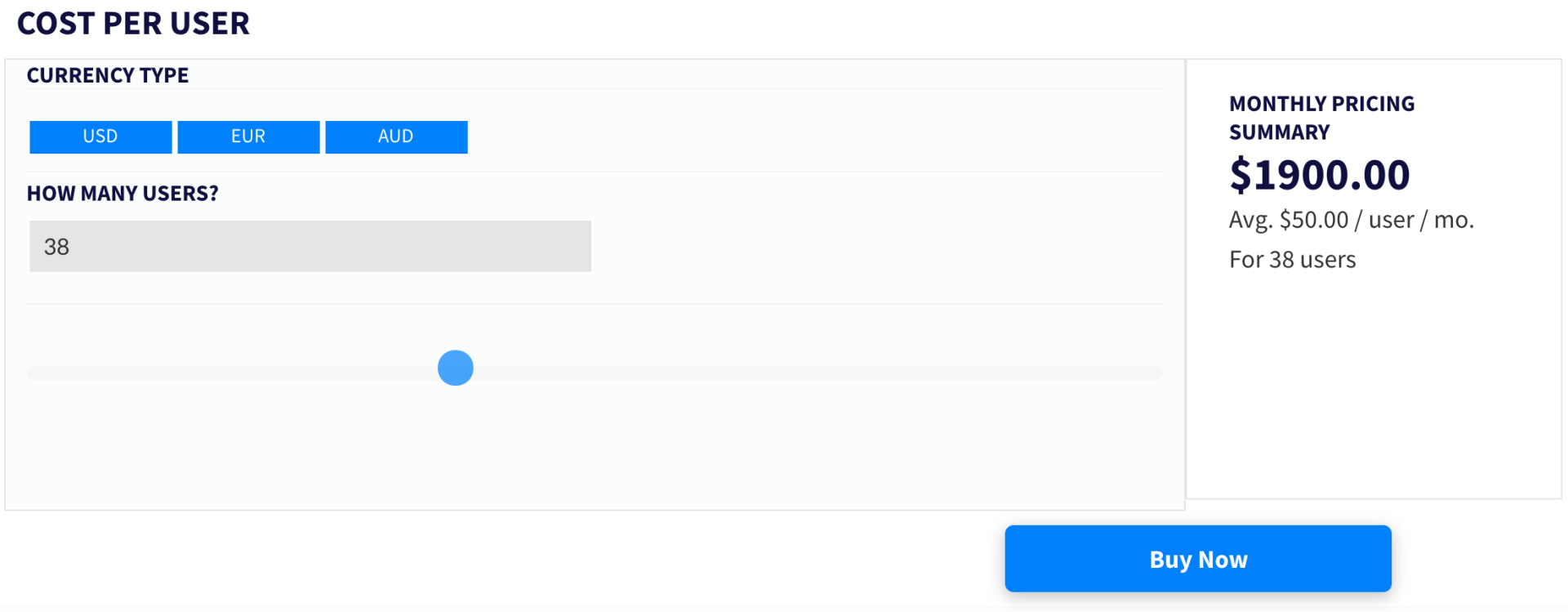Click the blue slider handle

click(x=455, y=368)
